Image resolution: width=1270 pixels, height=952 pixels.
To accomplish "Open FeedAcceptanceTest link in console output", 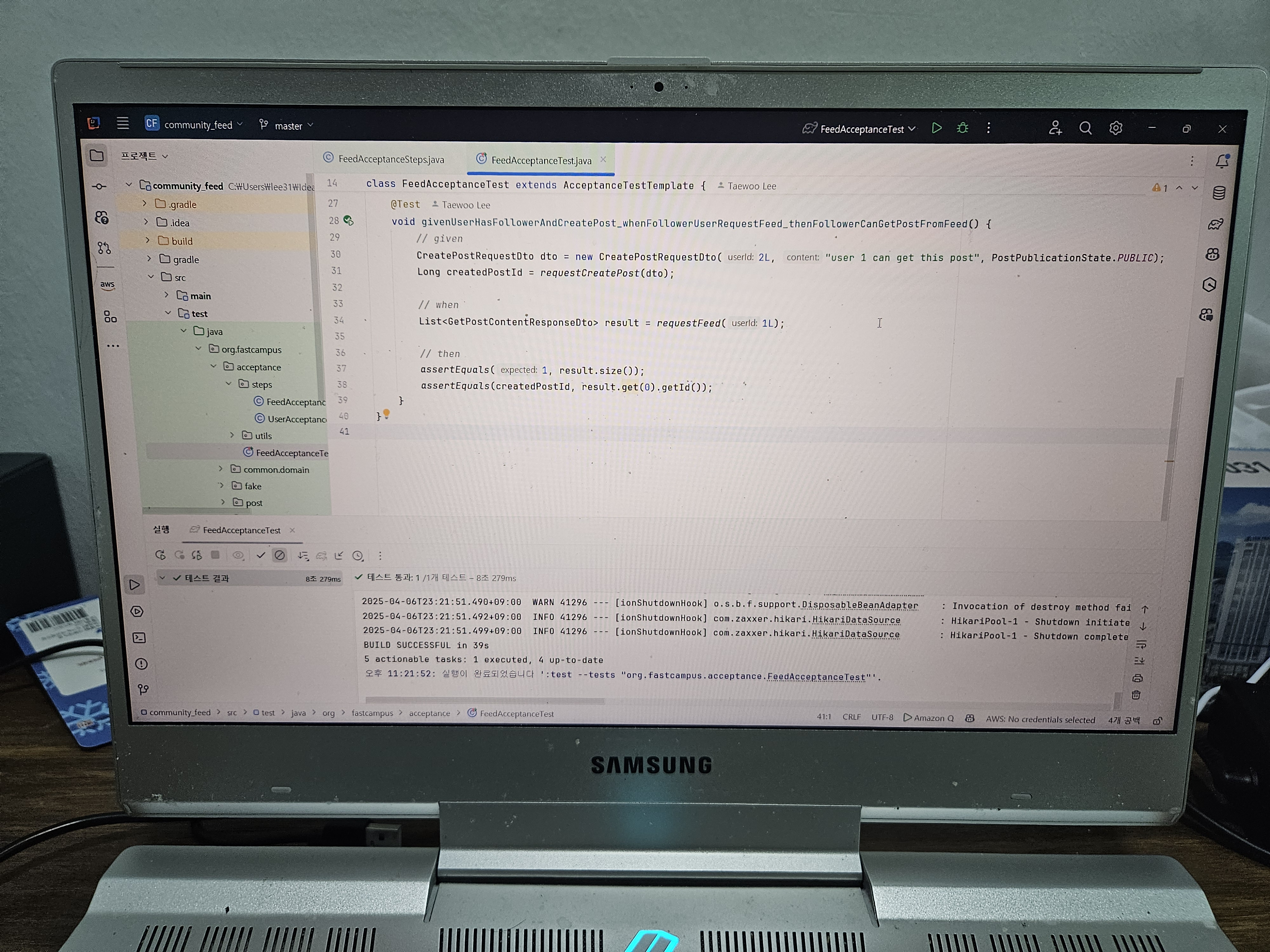I will (816, 677).
